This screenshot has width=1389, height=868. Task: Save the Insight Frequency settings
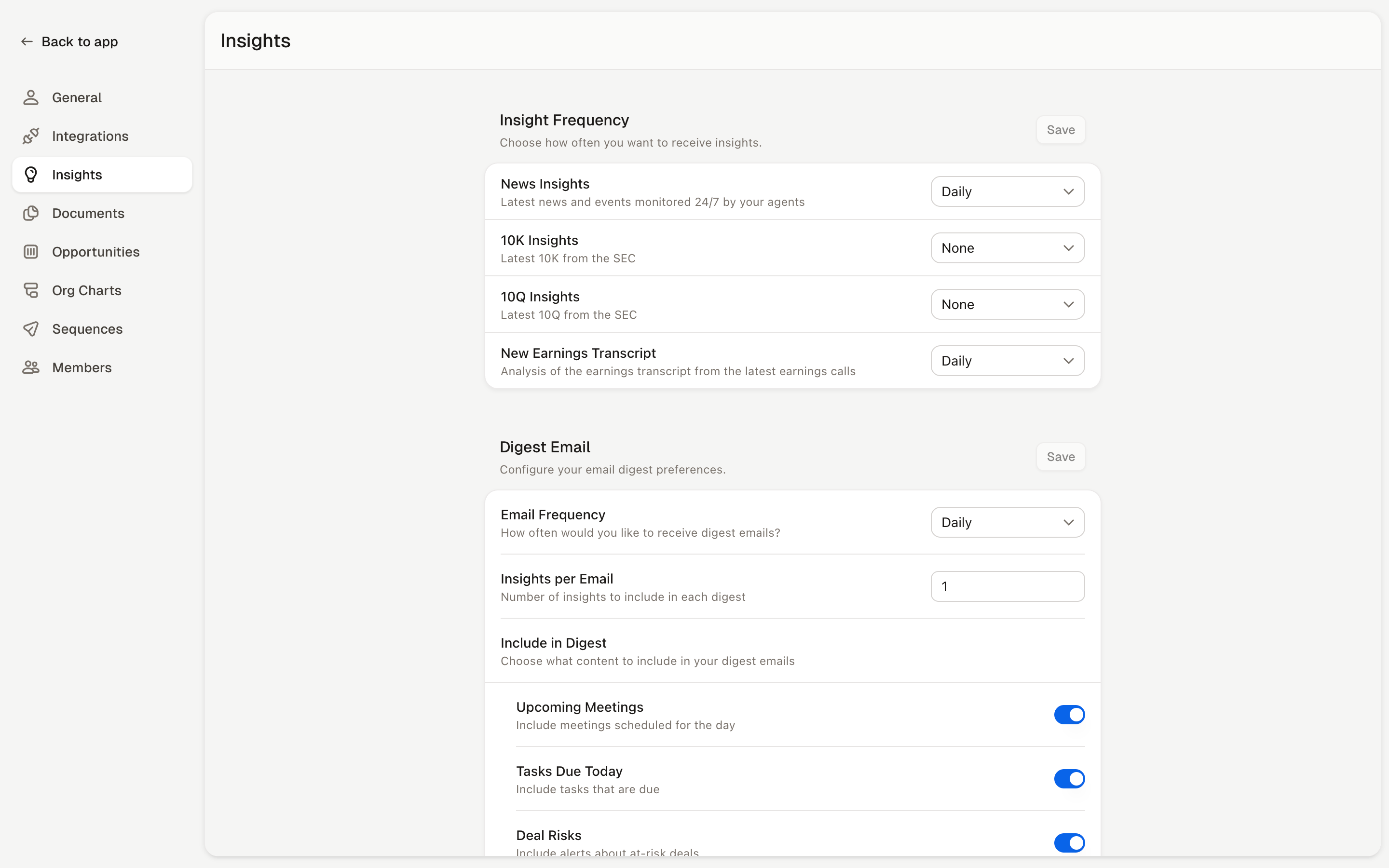[1060, 130]
